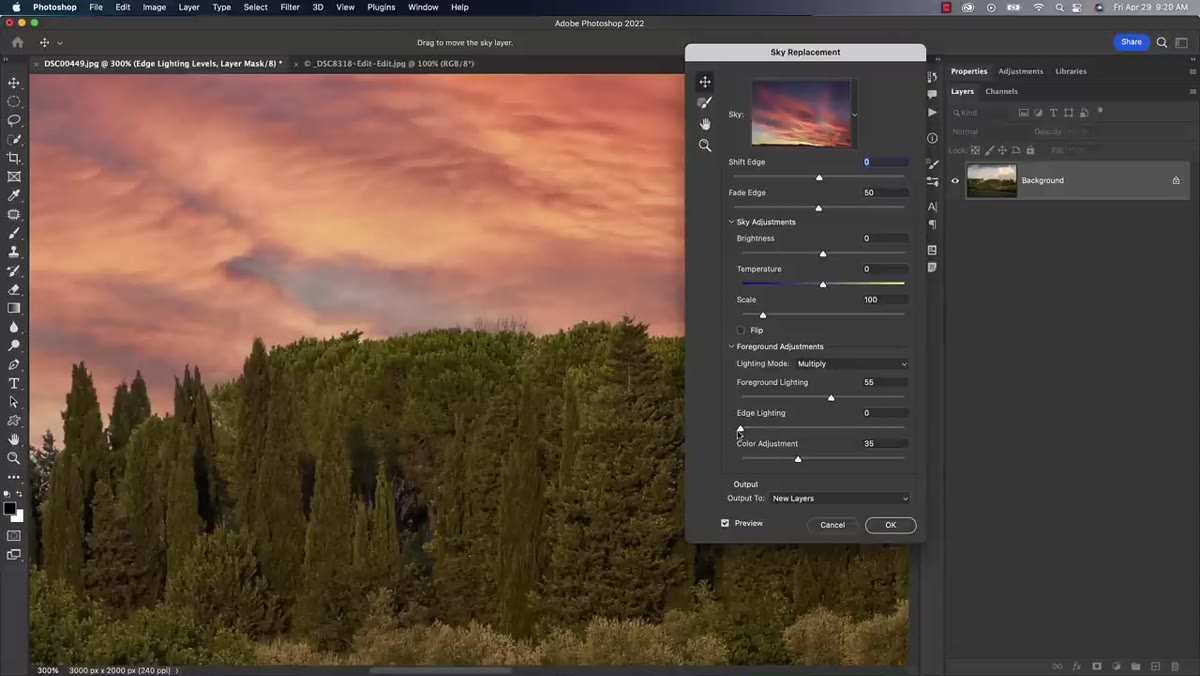Click the sky preset thumbnail
The width and height of the screenshot is (1200, 676).
(801, 114)
